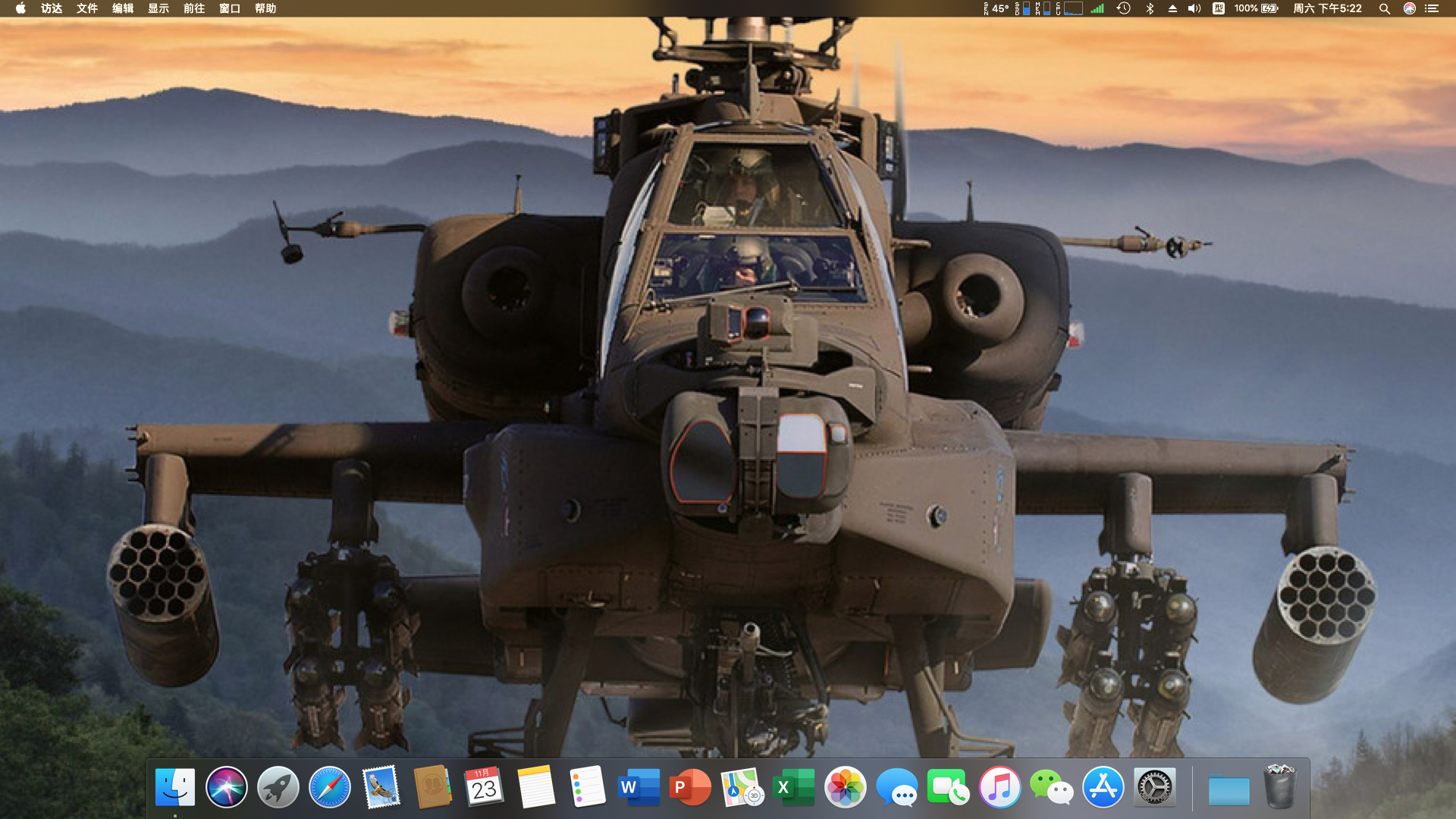Open the Apple menu
The image size is (1456, 819).
click(20, 8)
